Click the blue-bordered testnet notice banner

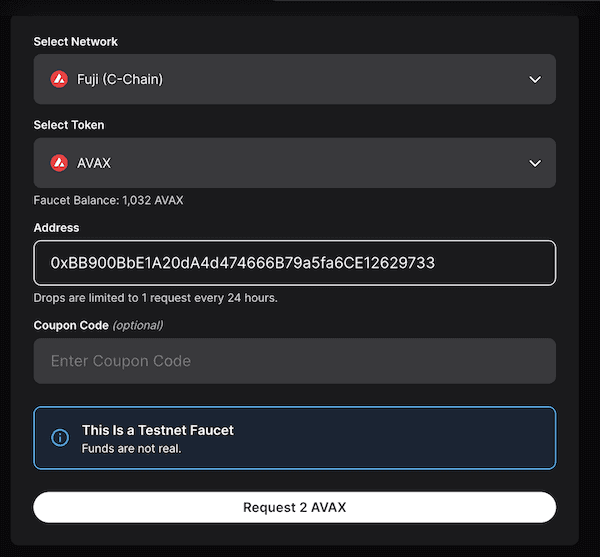coord(400,438)
